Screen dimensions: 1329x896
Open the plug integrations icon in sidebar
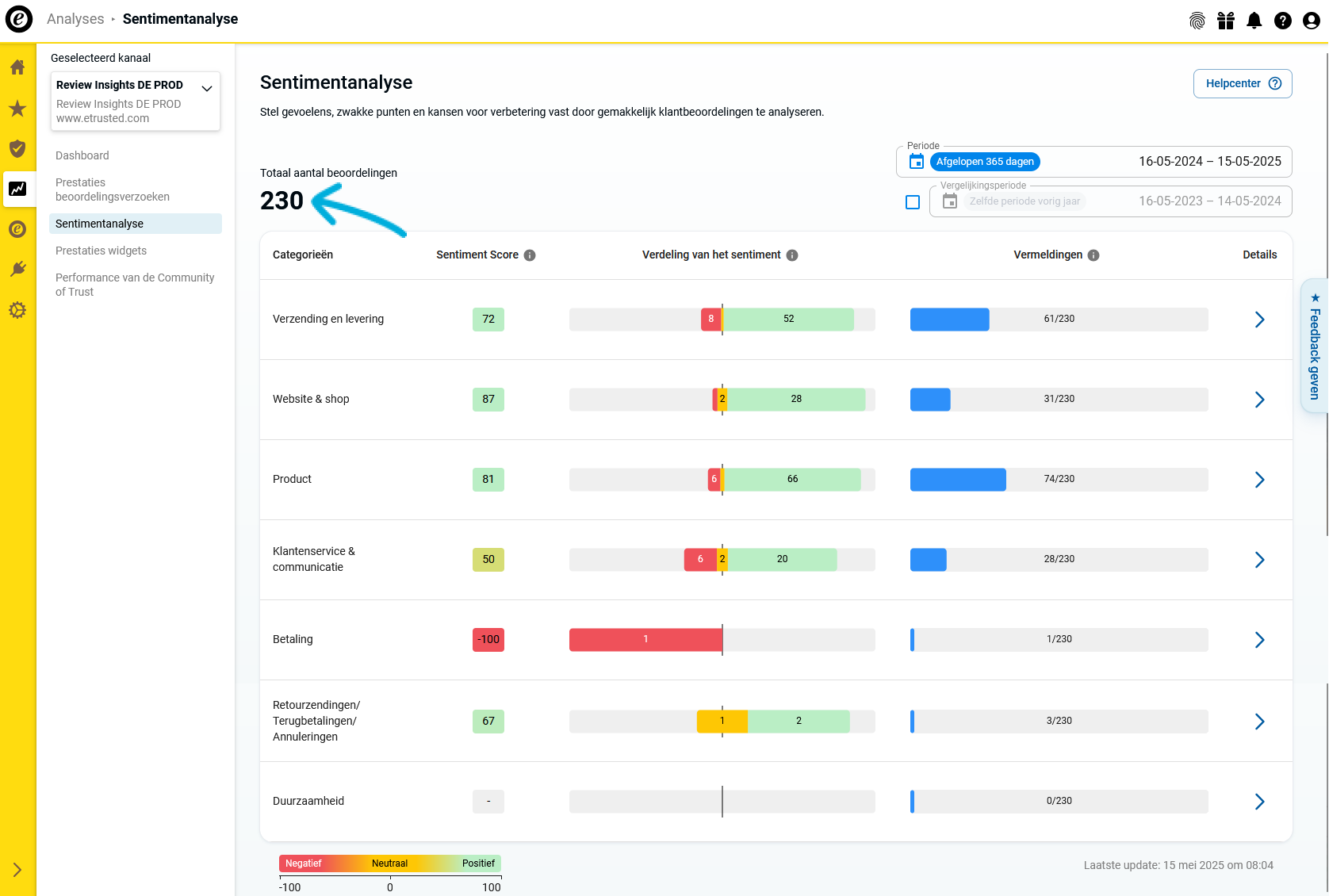pyautogui.click(x=17, y=270)
